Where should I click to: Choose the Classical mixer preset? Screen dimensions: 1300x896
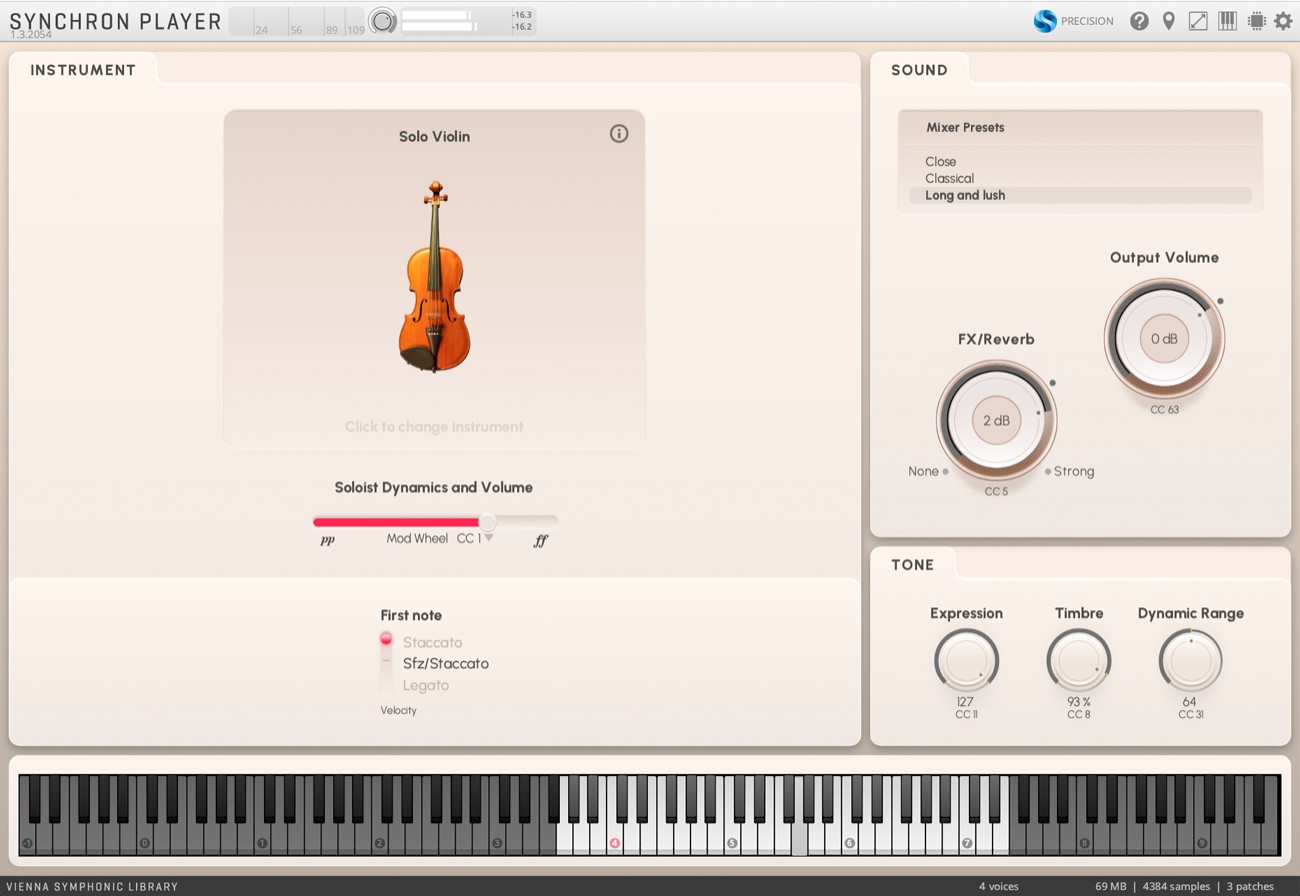coord(949,178)
